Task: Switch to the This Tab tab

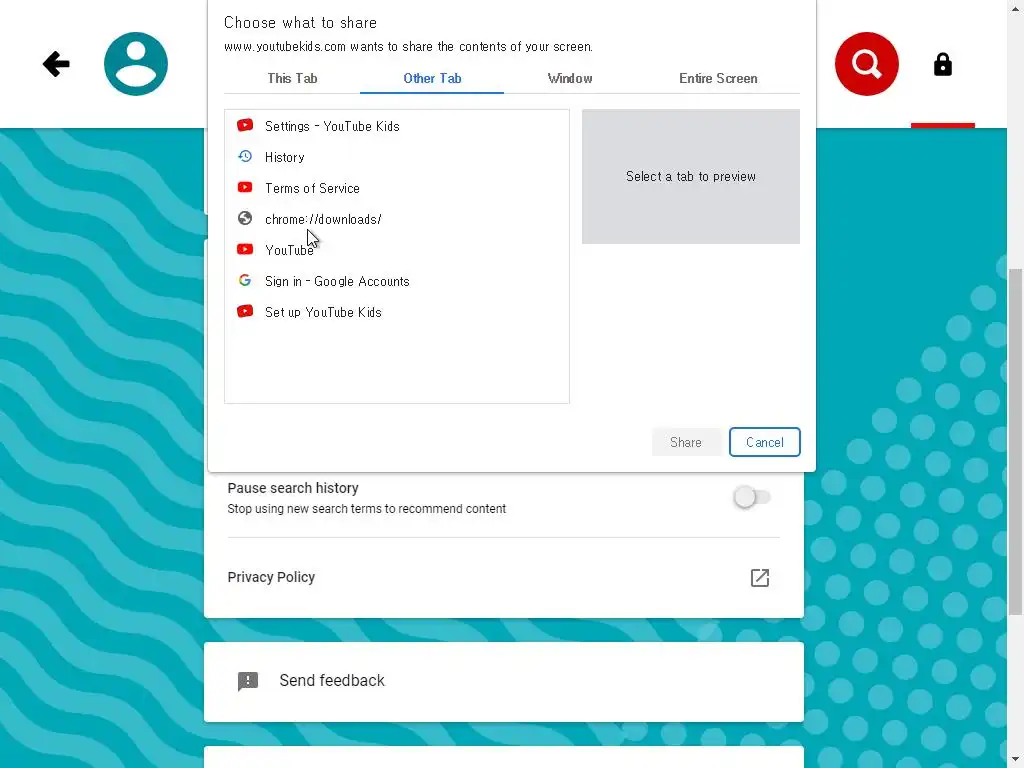Action: click(292, 78)
